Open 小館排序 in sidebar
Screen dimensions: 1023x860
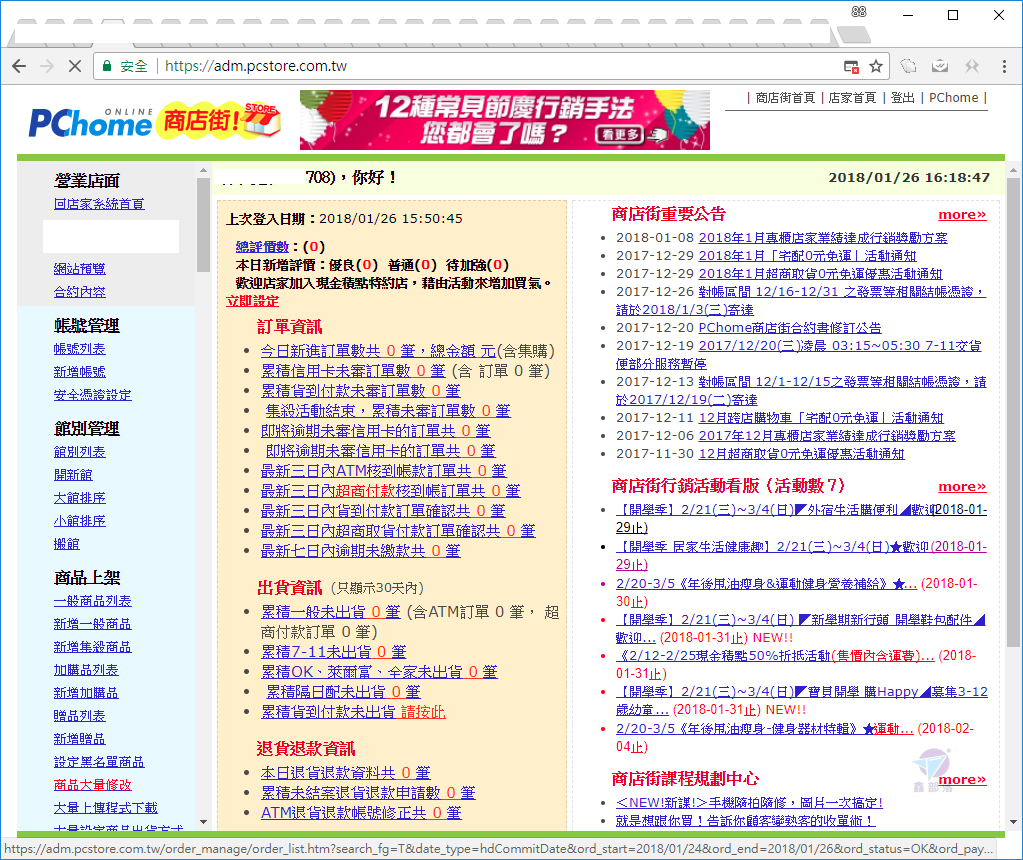(80, 521)
